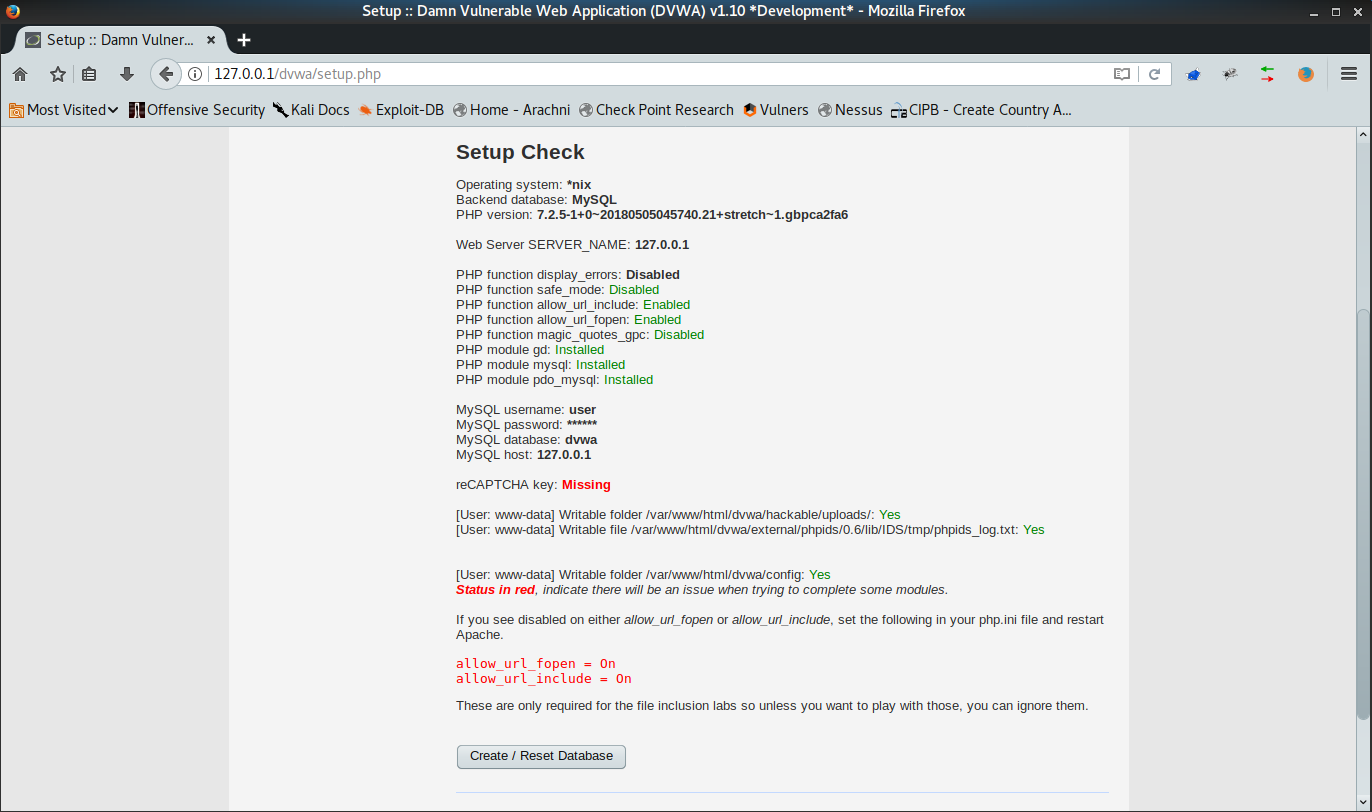Screen dimensions: 1372x812
Task: Click the SERVER_NAME value 127.0.0.1
Action: [662, 245]
